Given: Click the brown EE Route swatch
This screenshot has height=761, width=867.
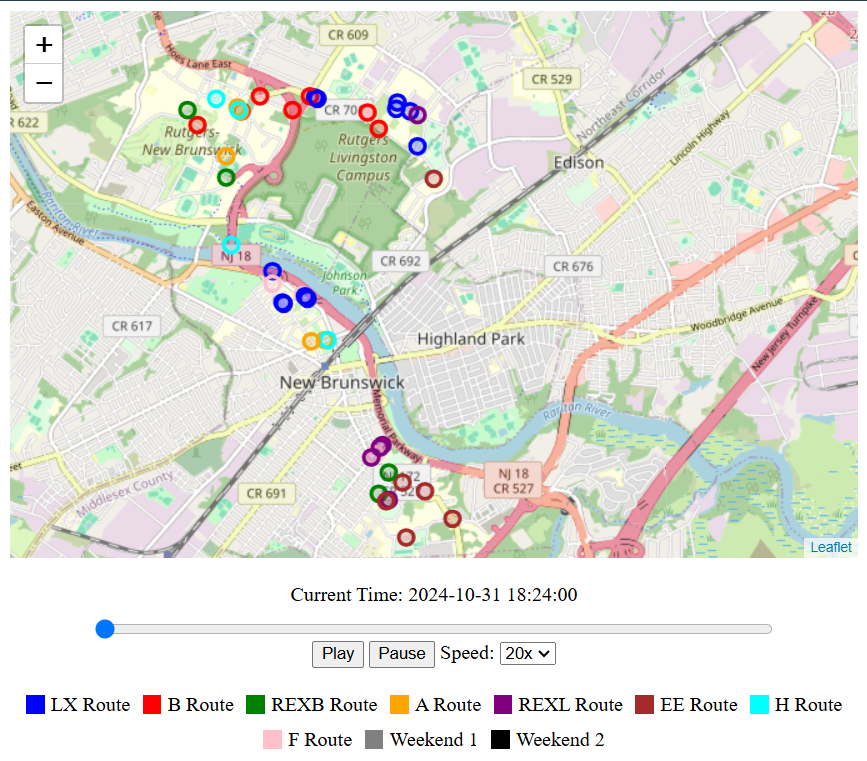Looking at the screenshot, I should click(646, 705).
